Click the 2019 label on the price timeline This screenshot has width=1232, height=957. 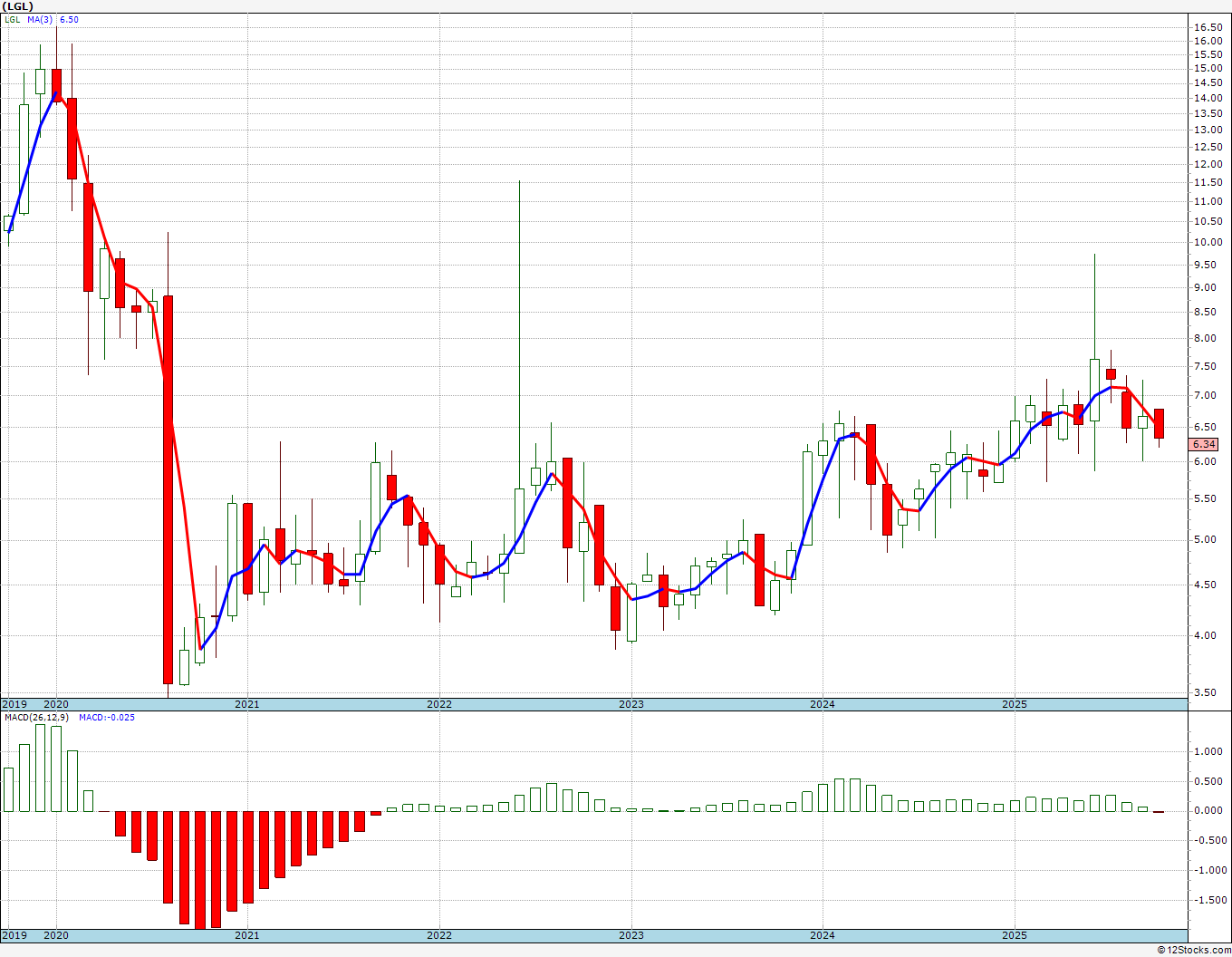pyautogui.click(x=14, y=704)
